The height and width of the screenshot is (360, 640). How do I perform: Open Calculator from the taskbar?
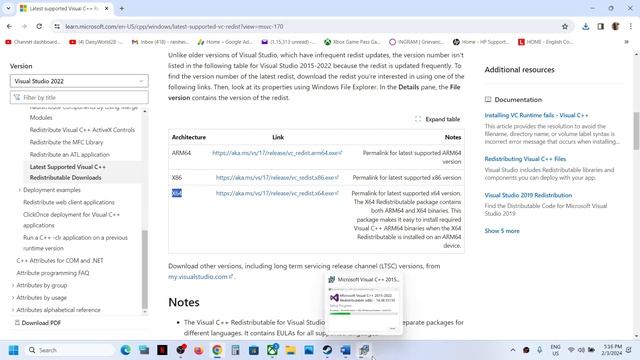(236, 350)
